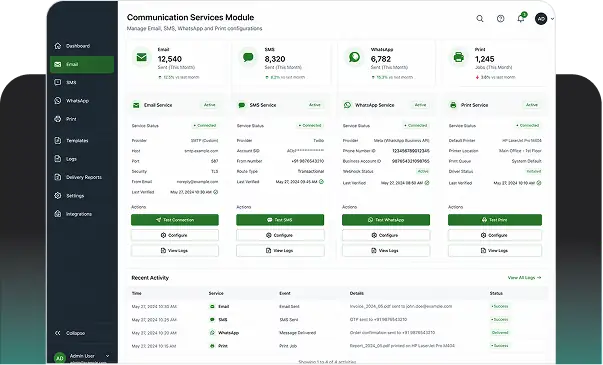The image size is (603, 365).
Task: Click the verified check icon in SMS Last Verified
Action: tap(321, 182)
